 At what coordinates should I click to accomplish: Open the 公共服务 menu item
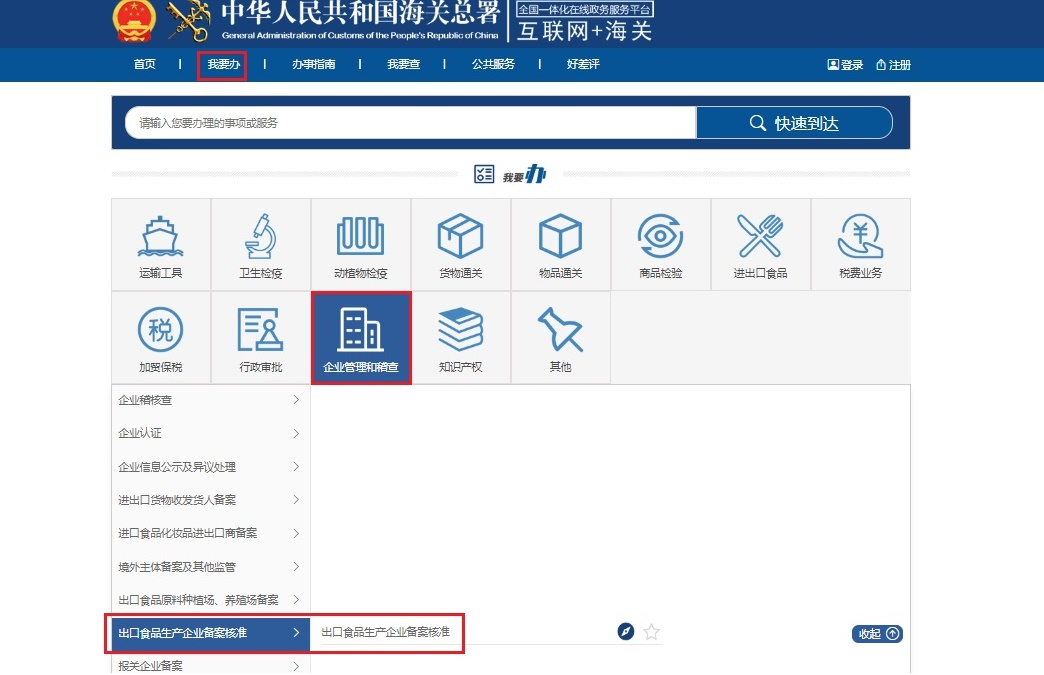coord(493,64)
